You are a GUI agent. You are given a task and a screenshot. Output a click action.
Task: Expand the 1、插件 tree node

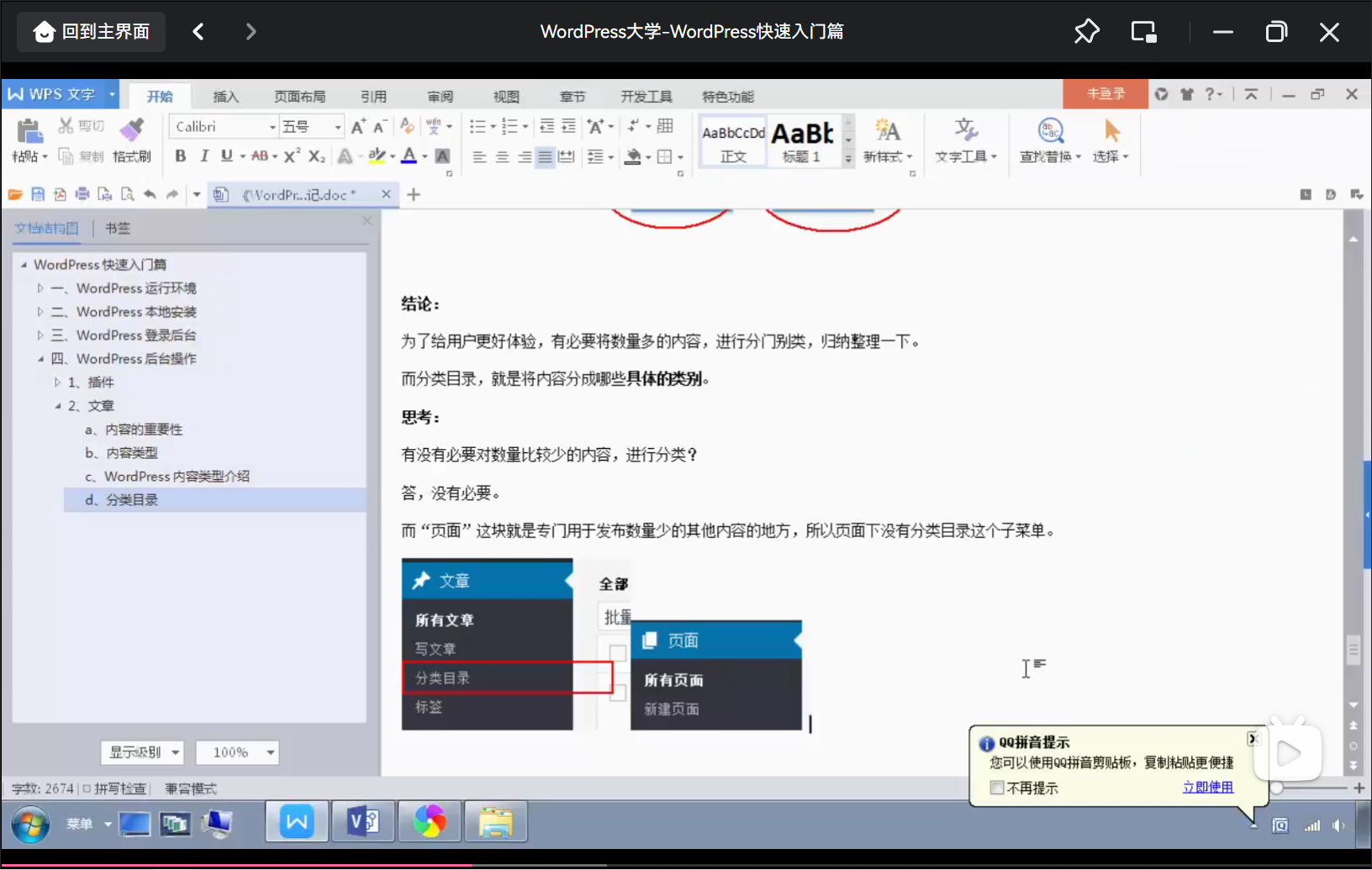click(x=57, y=382)
